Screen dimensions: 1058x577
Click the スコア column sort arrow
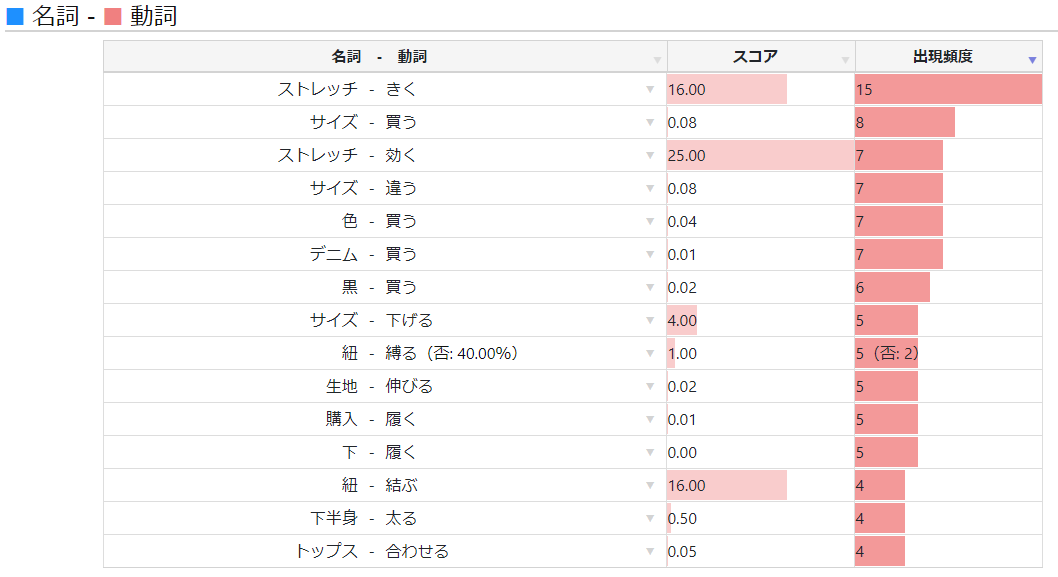tap(845, 61)
